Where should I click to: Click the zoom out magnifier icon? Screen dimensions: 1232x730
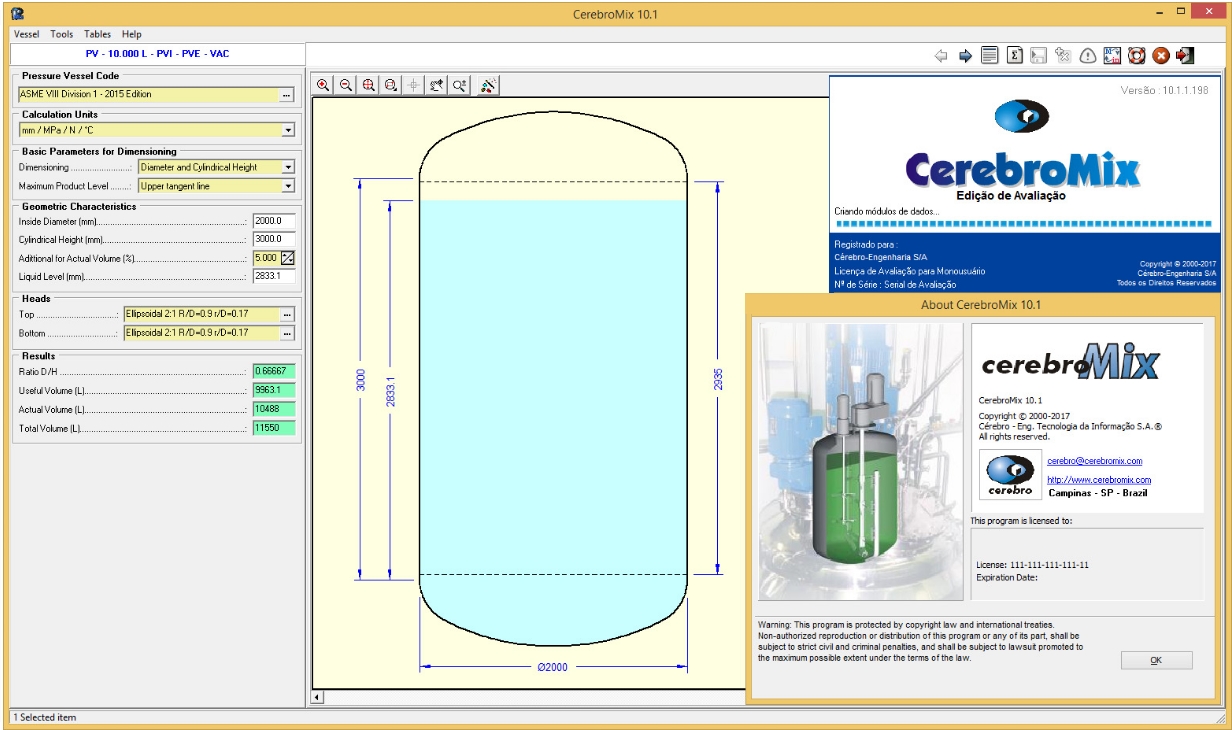click(346, 86)
